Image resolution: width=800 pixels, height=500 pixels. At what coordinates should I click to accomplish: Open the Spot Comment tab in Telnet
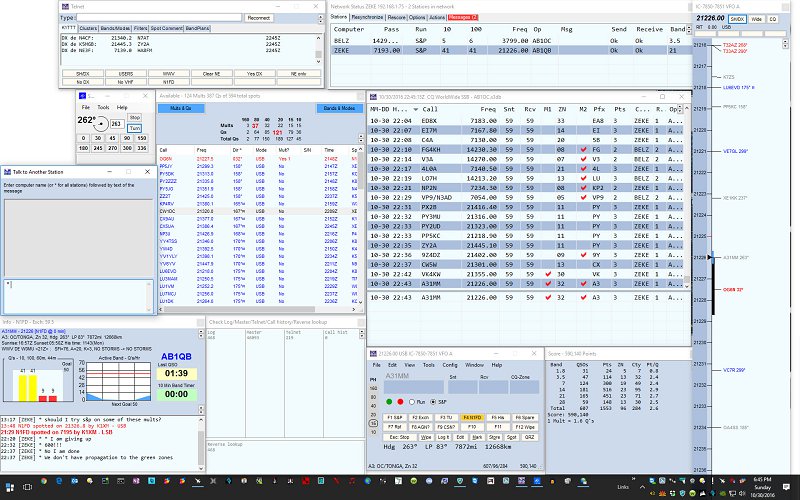click(x=166, y=28)
